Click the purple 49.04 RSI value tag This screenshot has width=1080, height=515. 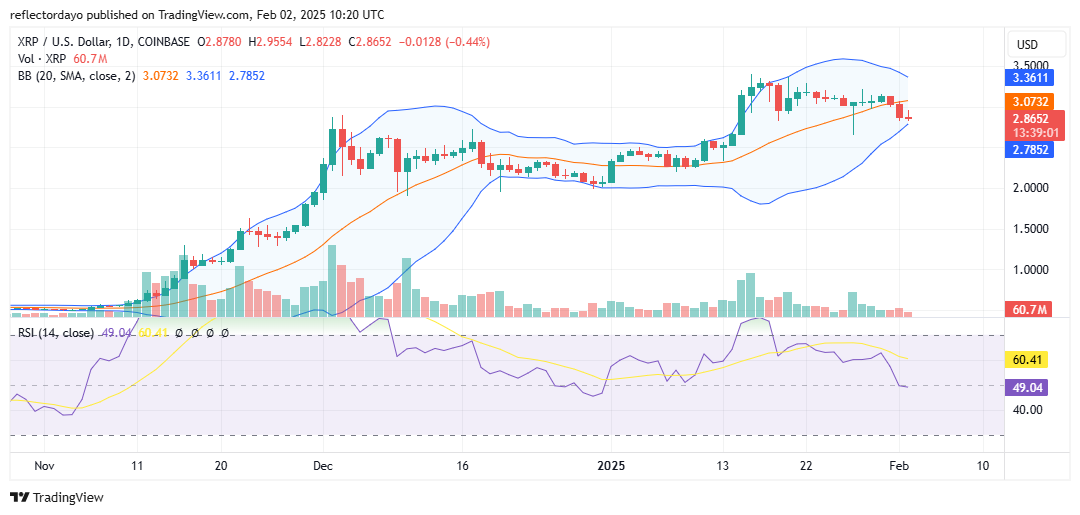[1028, 388]
